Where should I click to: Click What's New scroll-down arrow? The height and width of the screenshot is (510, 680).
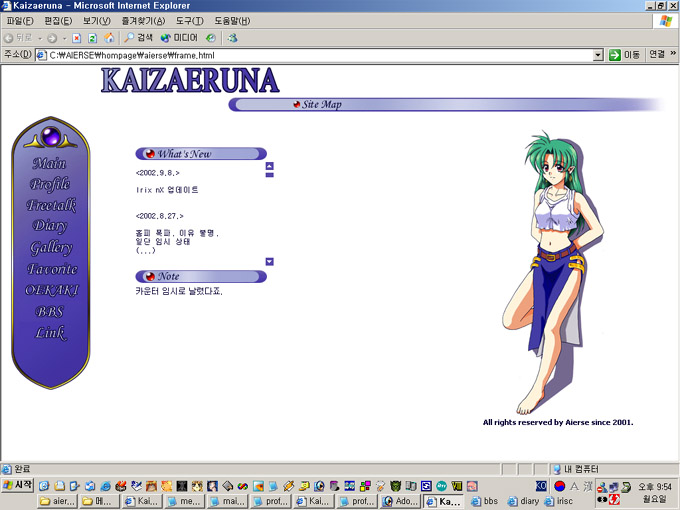tap(269, 262)
